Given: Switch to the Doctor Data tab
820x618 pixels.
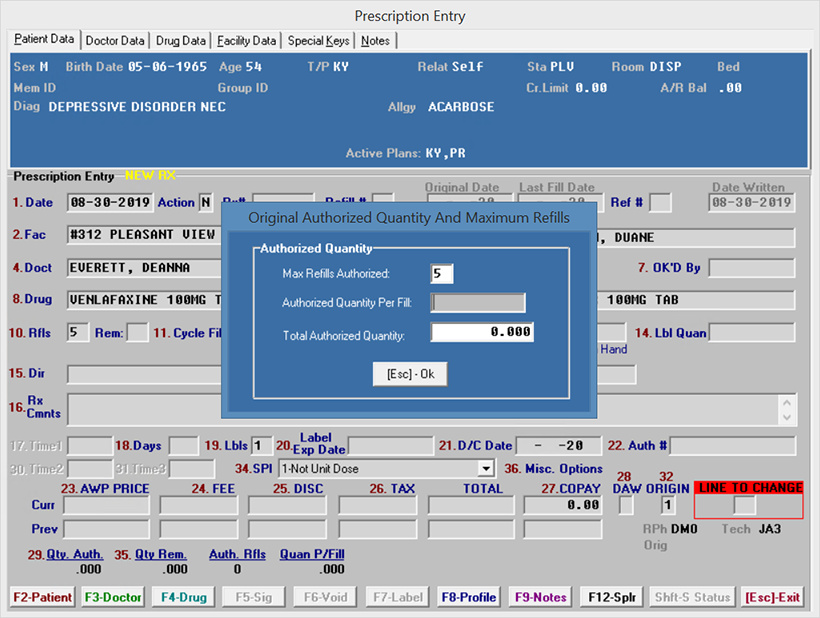Looking at the screenshot, I should [115, 41].
